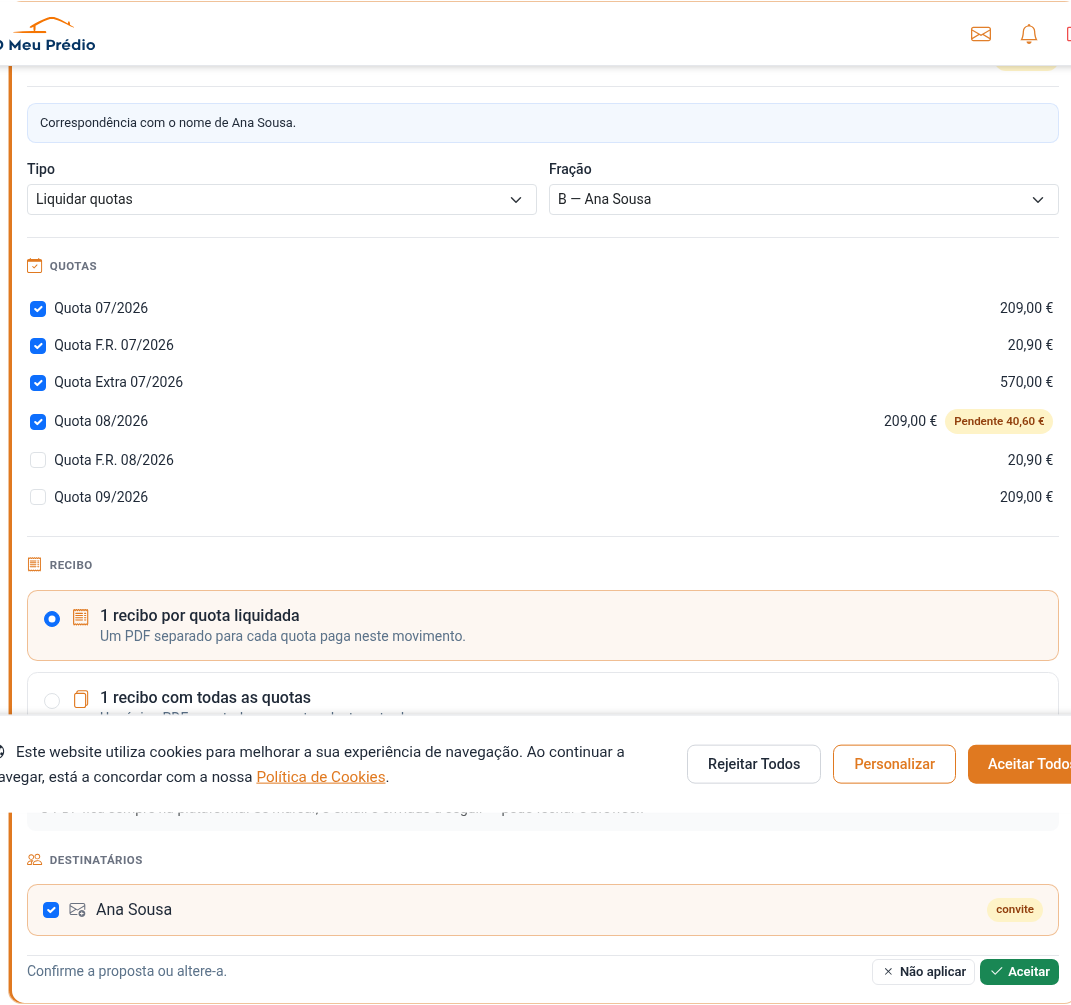Click Rejeitar Todos in cookie banner
This screenshot has width=1071, height=1005.
point(753,764)
